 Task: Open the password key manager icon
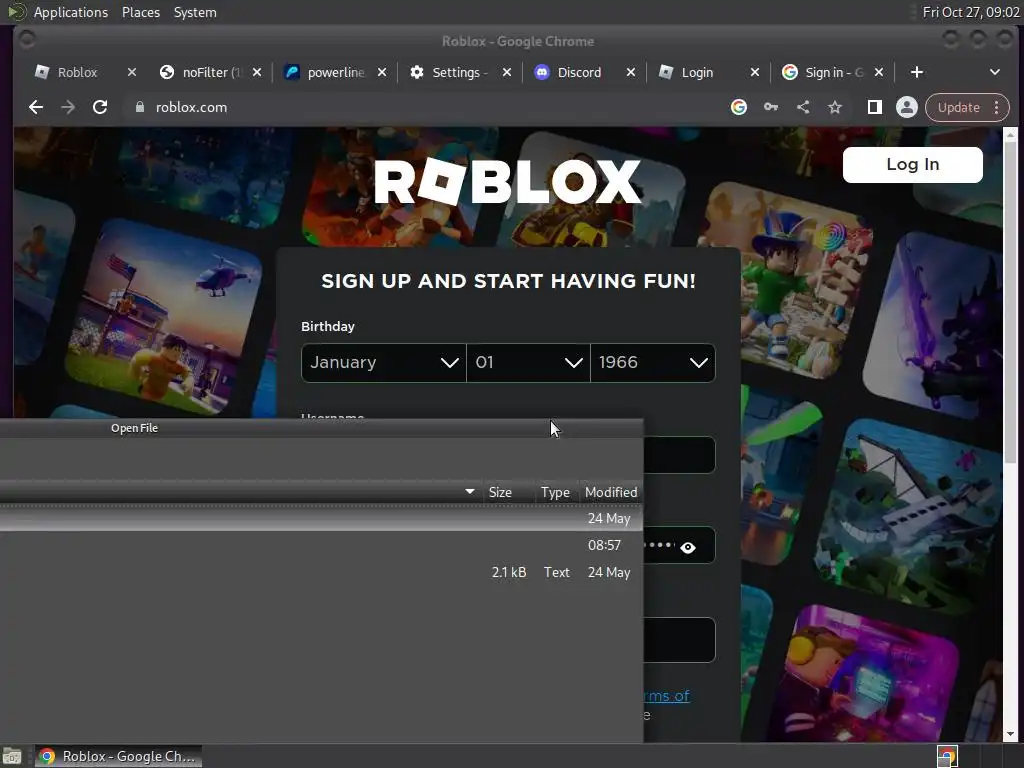pos(771,107)
